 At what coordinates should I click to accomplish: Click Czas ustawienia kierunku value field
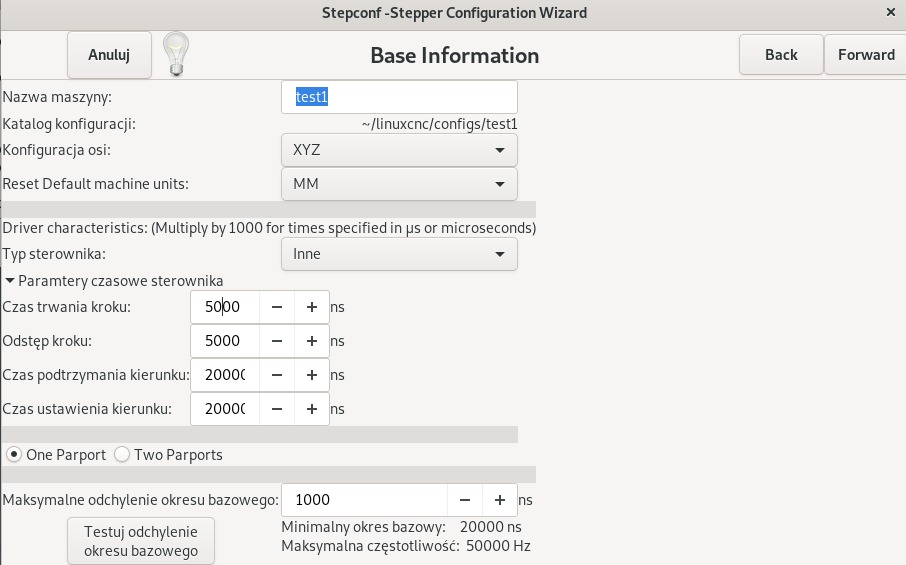point(225,409)
